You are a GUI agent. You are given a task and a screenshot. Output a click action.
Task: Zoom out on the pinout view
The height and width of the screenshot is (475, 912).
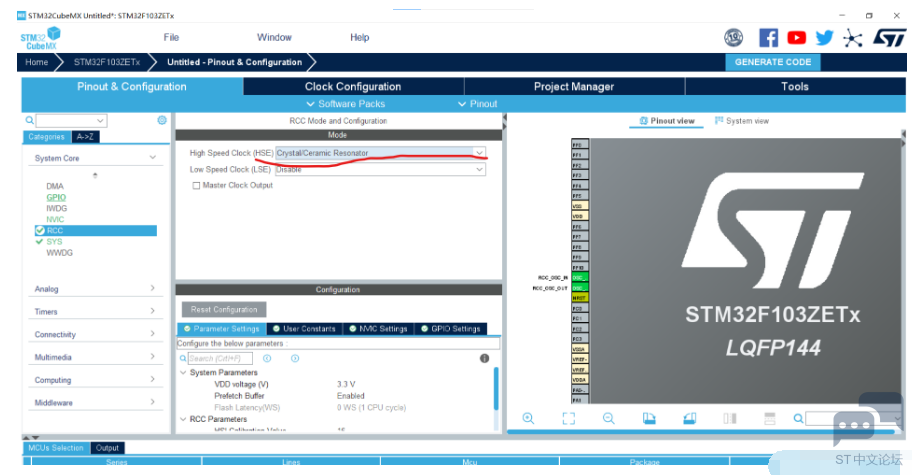[x=608, y=418]
